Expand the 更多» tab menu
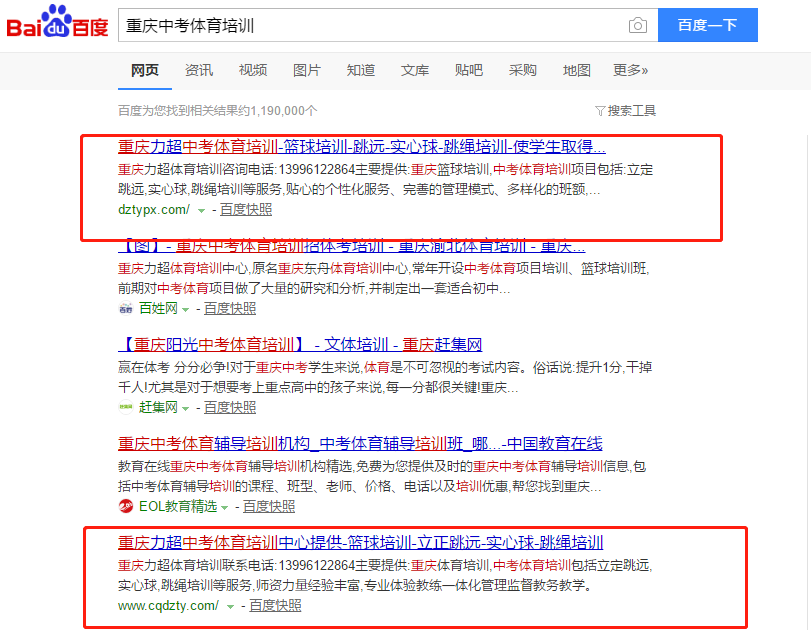Screen dimensions: 811x630 tap(630, 70)
